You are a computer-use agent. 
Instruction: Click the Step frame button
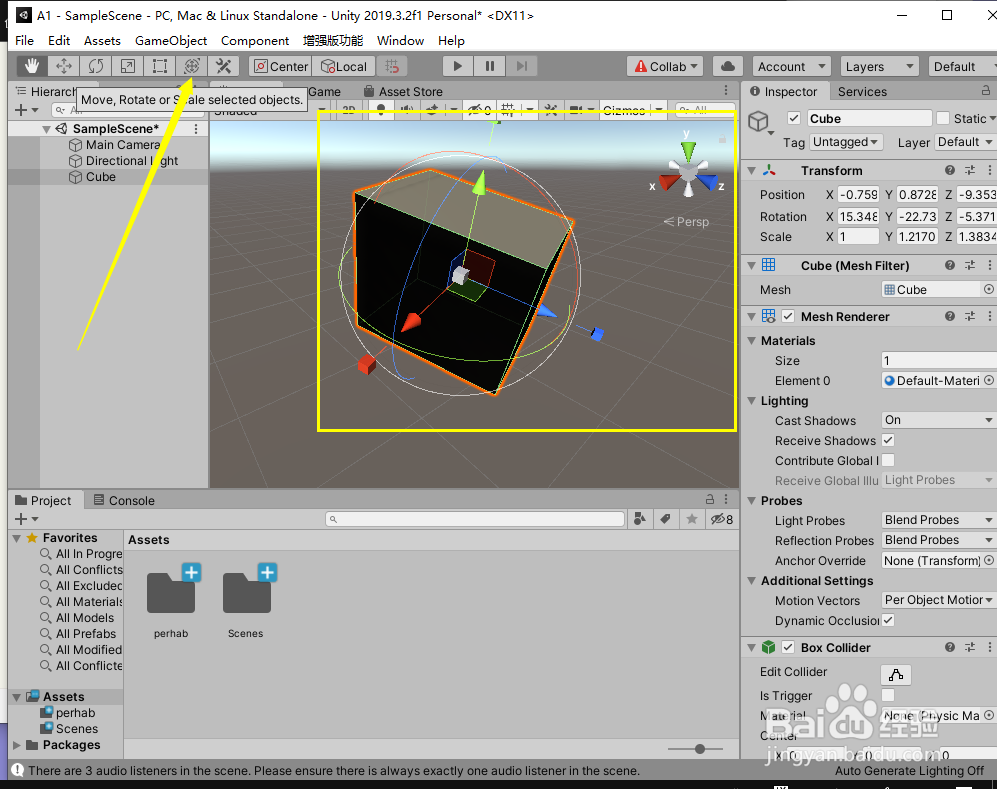click(521, 66)
